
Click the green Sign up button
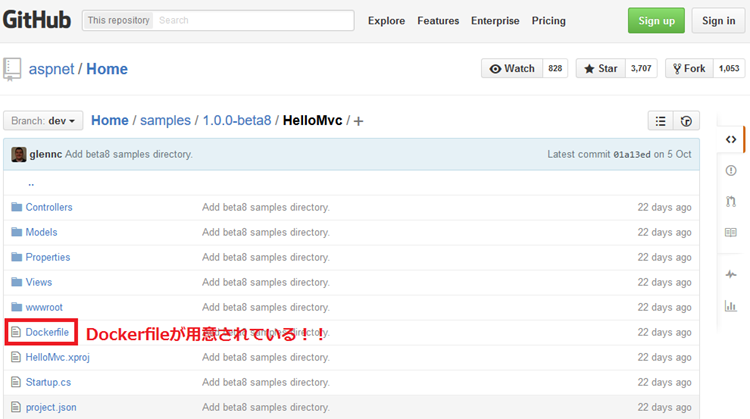pos(656,21)
